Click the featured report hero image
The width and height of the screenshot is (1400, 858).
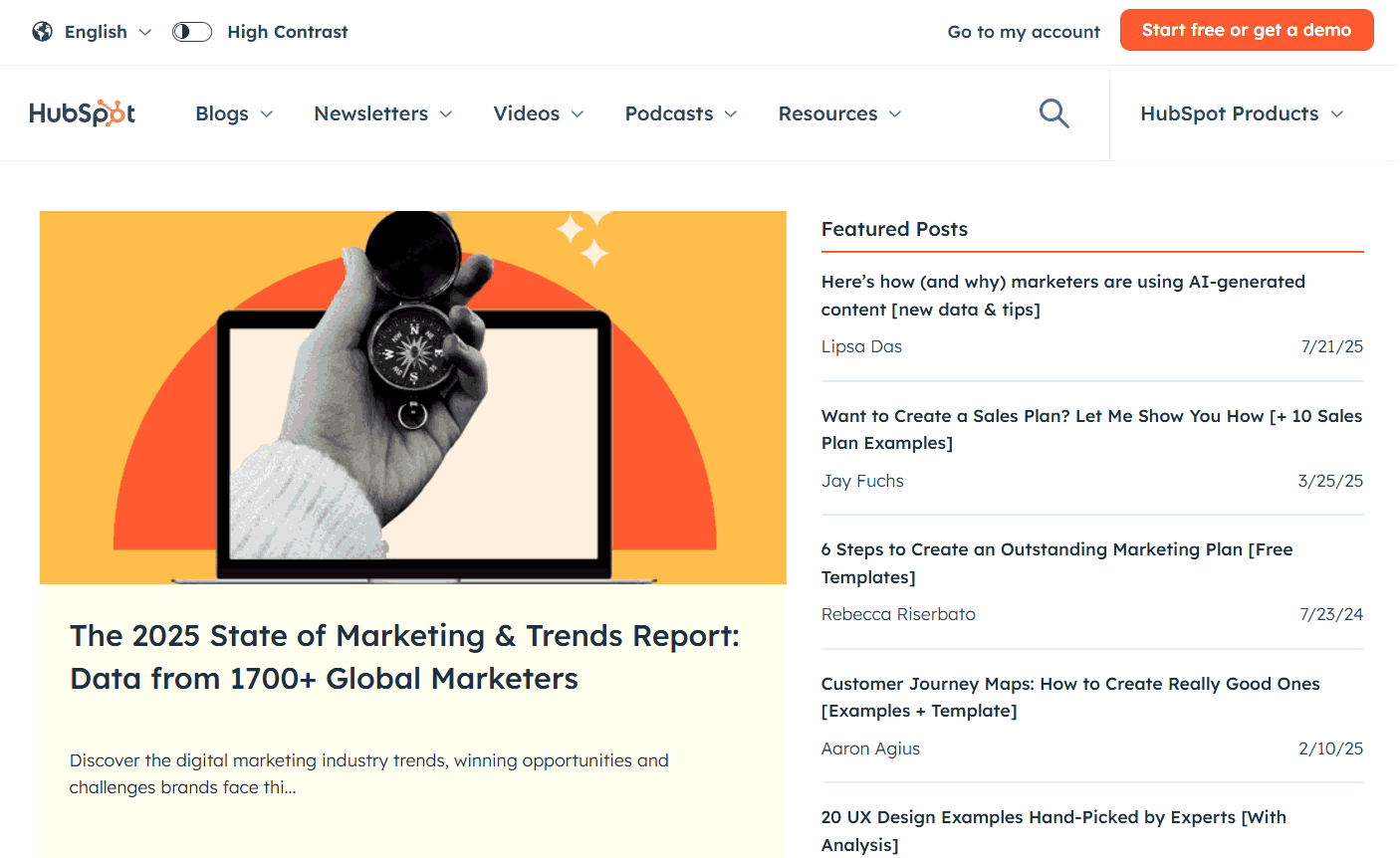pos(413,396)
